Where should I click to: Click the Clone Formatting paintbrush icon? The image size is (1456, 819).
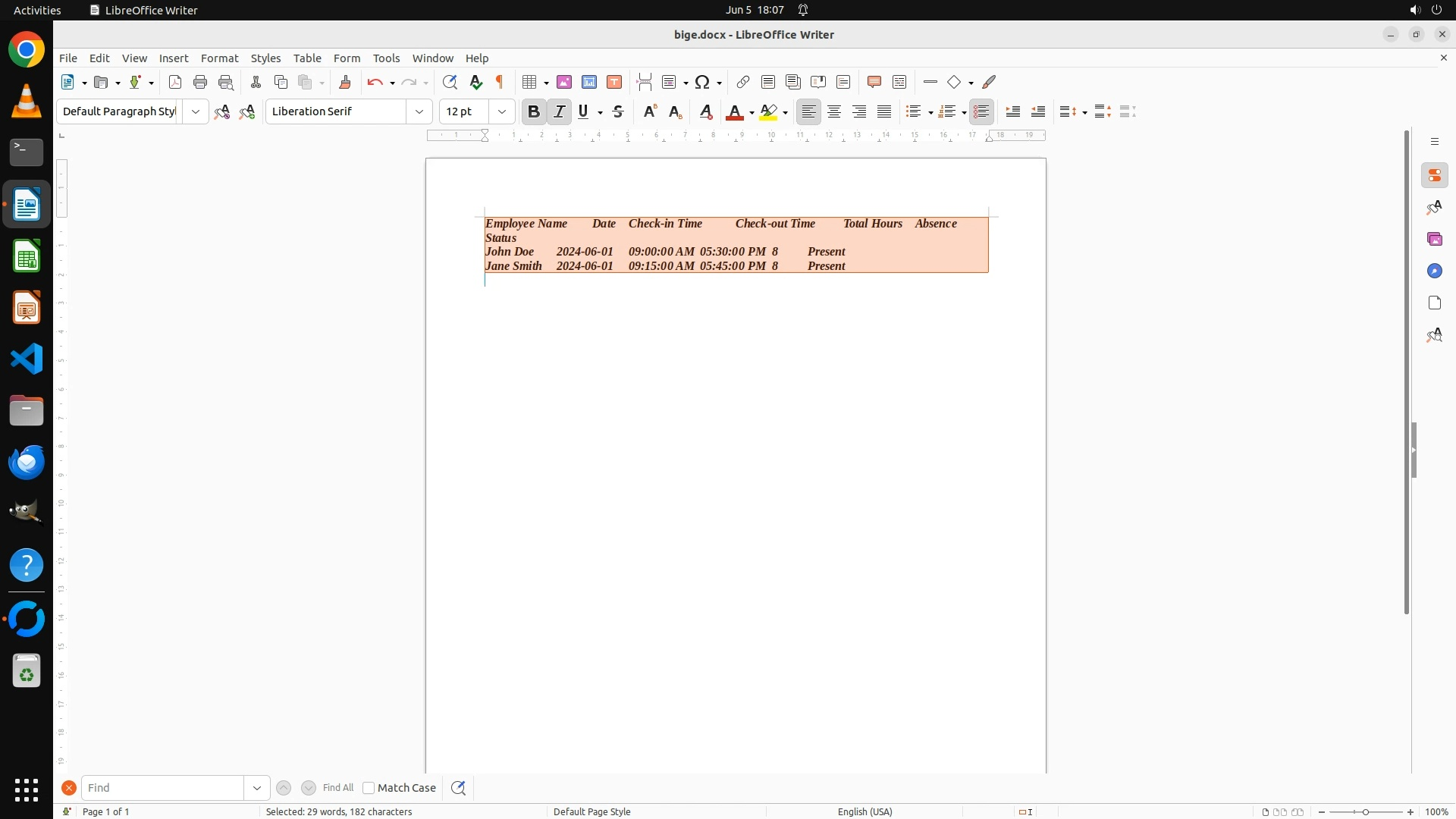pyautogui.click(x=345, y=82)
